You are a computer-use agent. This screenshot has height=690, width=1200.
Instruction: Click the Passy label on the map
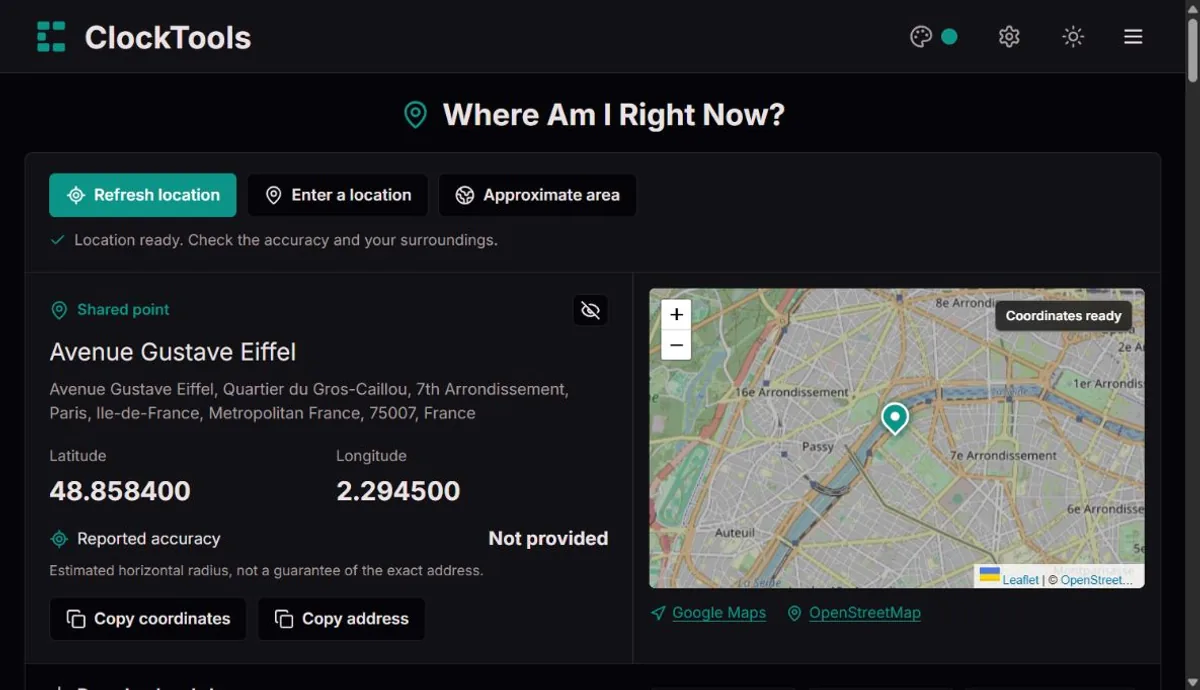point(818,446)
